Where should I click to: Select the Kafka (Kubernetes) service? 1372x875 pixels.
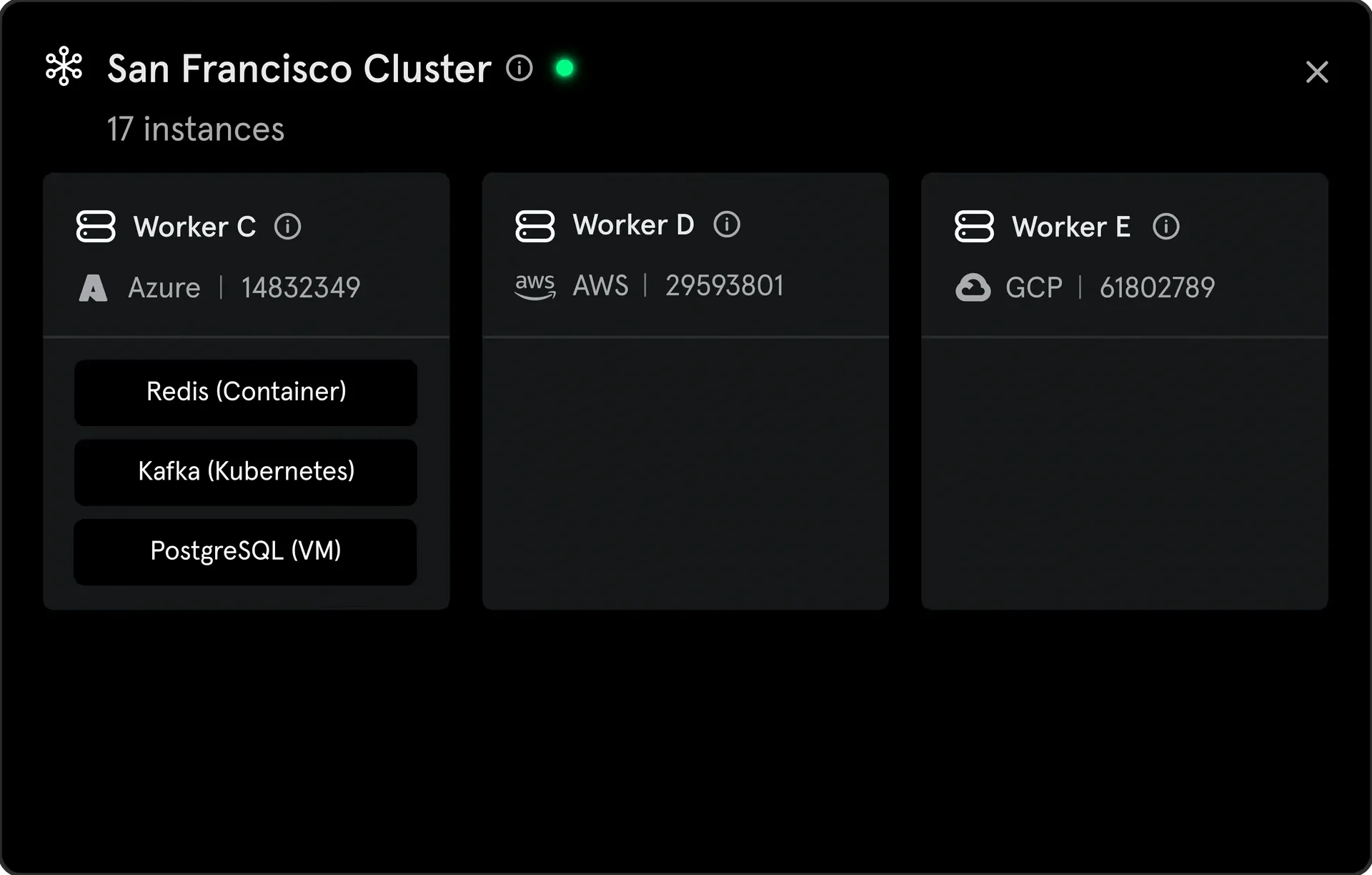coord(246,473)
